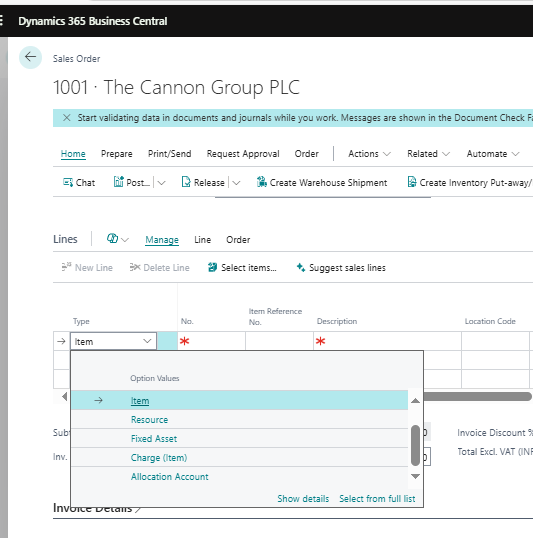The height and width of the screenshot is (538, 533).
Task: Click the option list vertical scrollbar thumb
Action: point(415,445)
